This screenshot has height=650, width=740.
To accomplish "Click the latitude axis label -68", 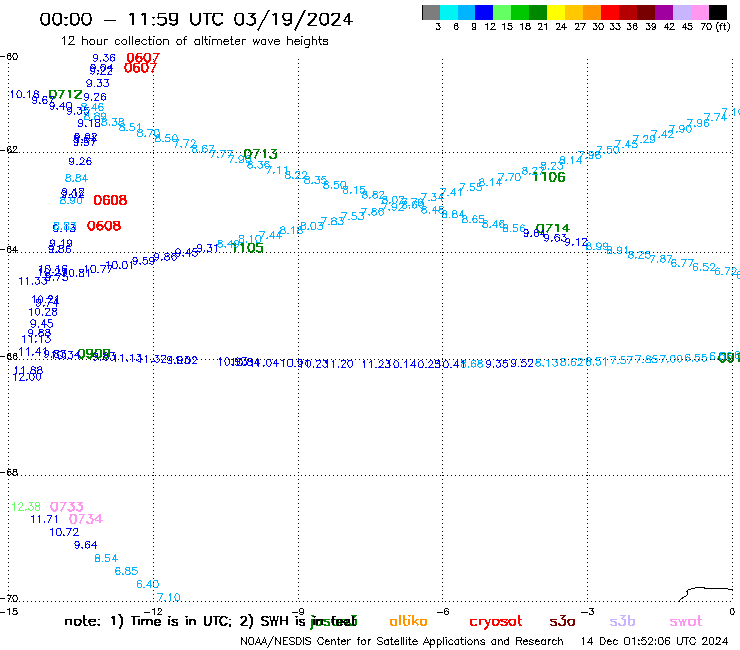I will 10,473.
